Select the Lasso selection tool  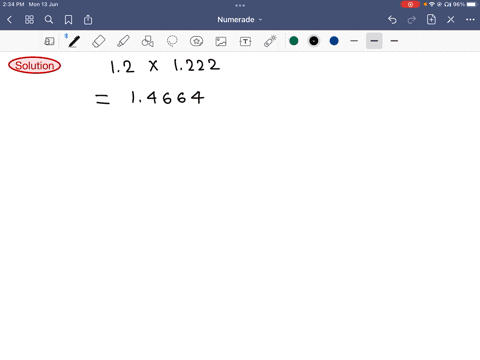(172, 41)
